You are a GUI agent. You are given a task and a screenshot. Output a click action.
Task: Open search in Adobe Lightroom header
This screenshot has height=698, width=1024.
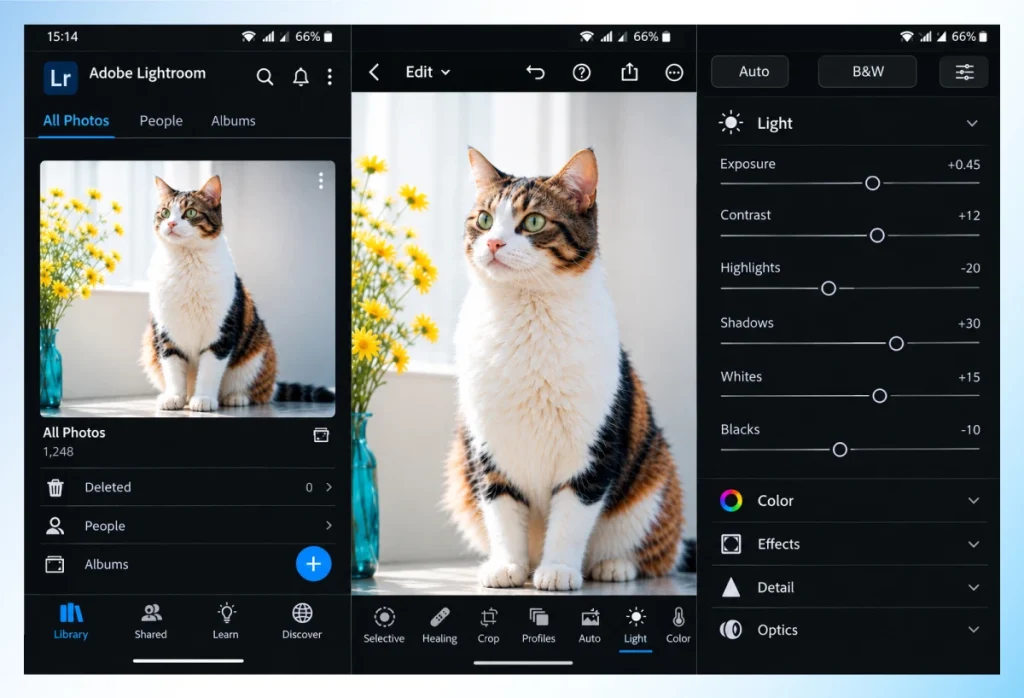(264, 77)
